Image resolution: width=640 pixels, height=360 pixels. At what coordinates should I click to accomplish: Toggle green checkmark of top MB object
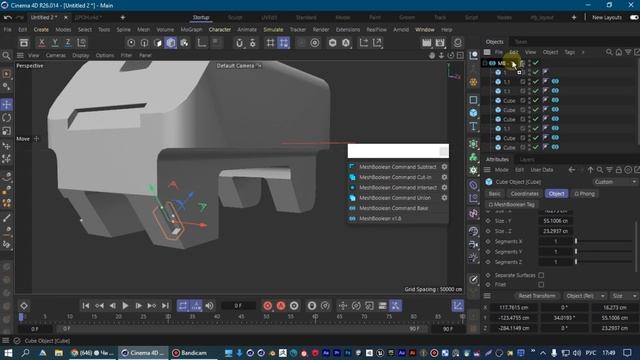[x=536, y=63]
